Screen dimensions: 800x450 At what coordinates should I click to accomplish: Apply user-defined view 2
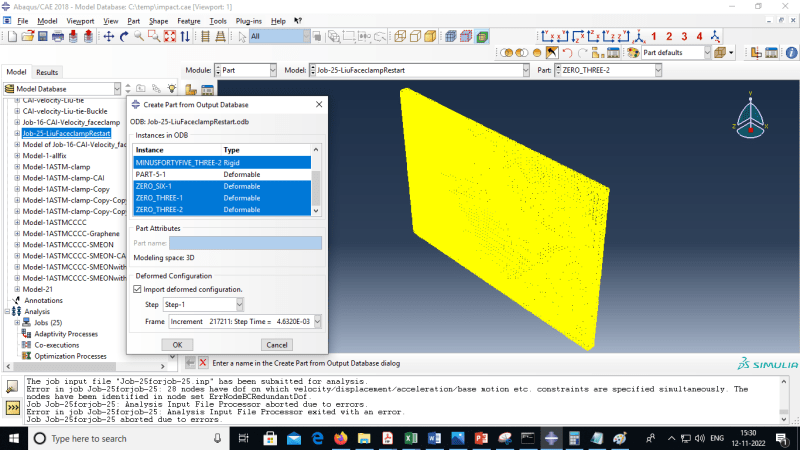click(669, 36)
